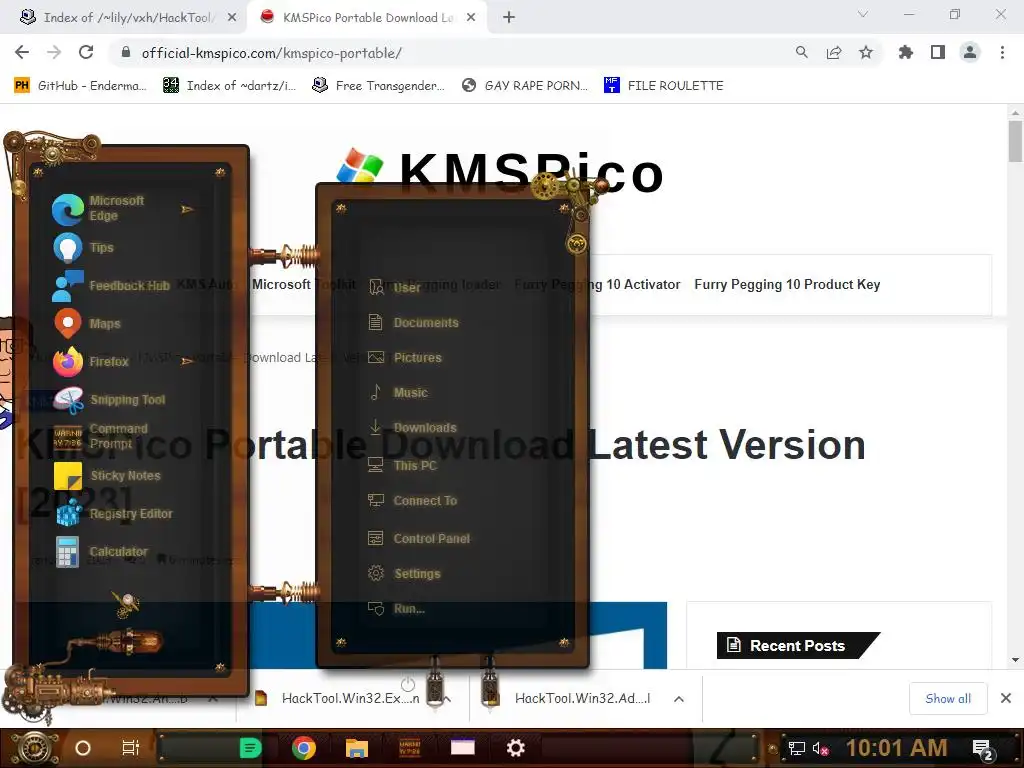Viewport: 1024px width, 768px height.
Task: Click the Furry Pegging 10 Product Key link
Action: (x=787, y=285)
